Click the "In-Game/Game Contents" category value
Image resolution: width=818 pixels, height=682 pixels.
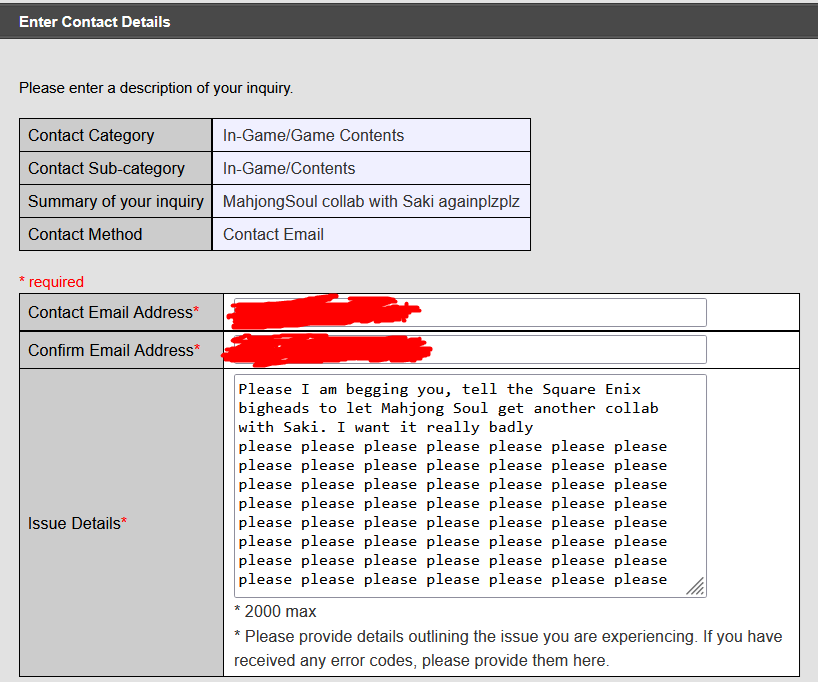(313, 136)
